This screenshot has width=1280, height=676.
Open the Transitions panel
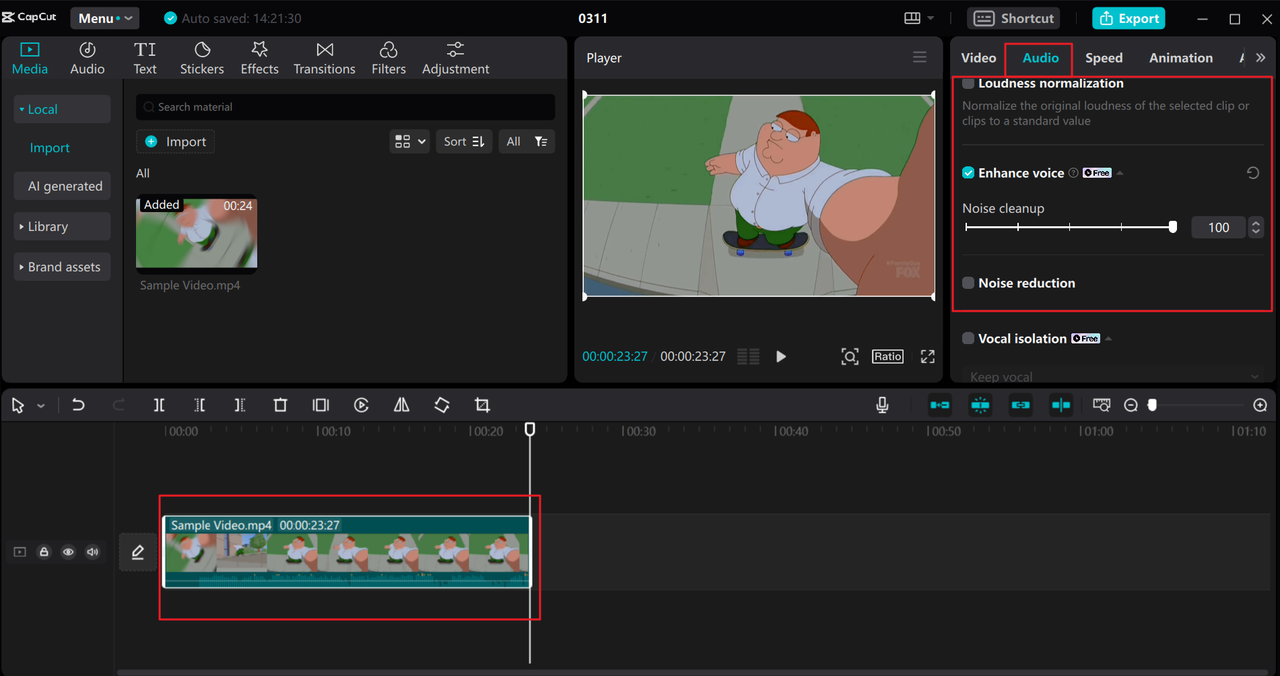tap(324, 58)
